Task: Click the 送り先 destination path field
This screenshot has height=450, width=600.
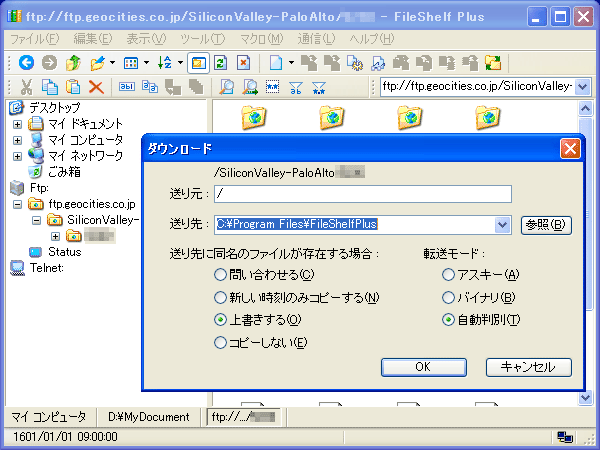Action: (355, 225)
